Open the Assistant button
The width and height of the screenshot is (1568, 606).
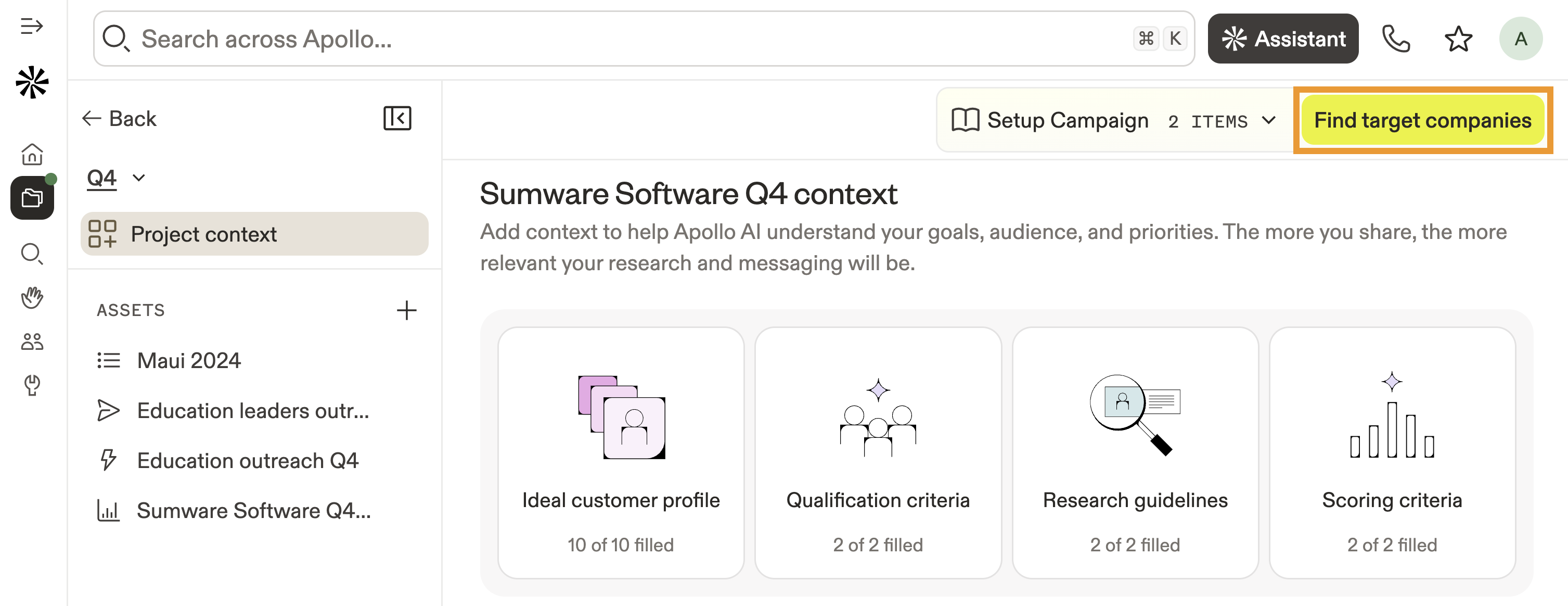pyautogui.click(x=1282, y=39)
